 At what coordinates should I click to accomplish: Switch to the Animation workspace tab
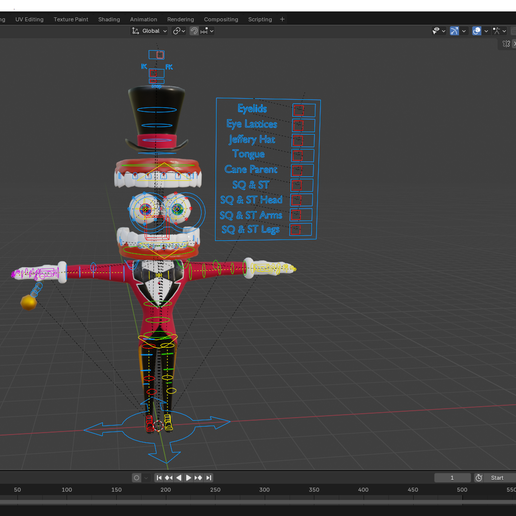tap(143, 19)
